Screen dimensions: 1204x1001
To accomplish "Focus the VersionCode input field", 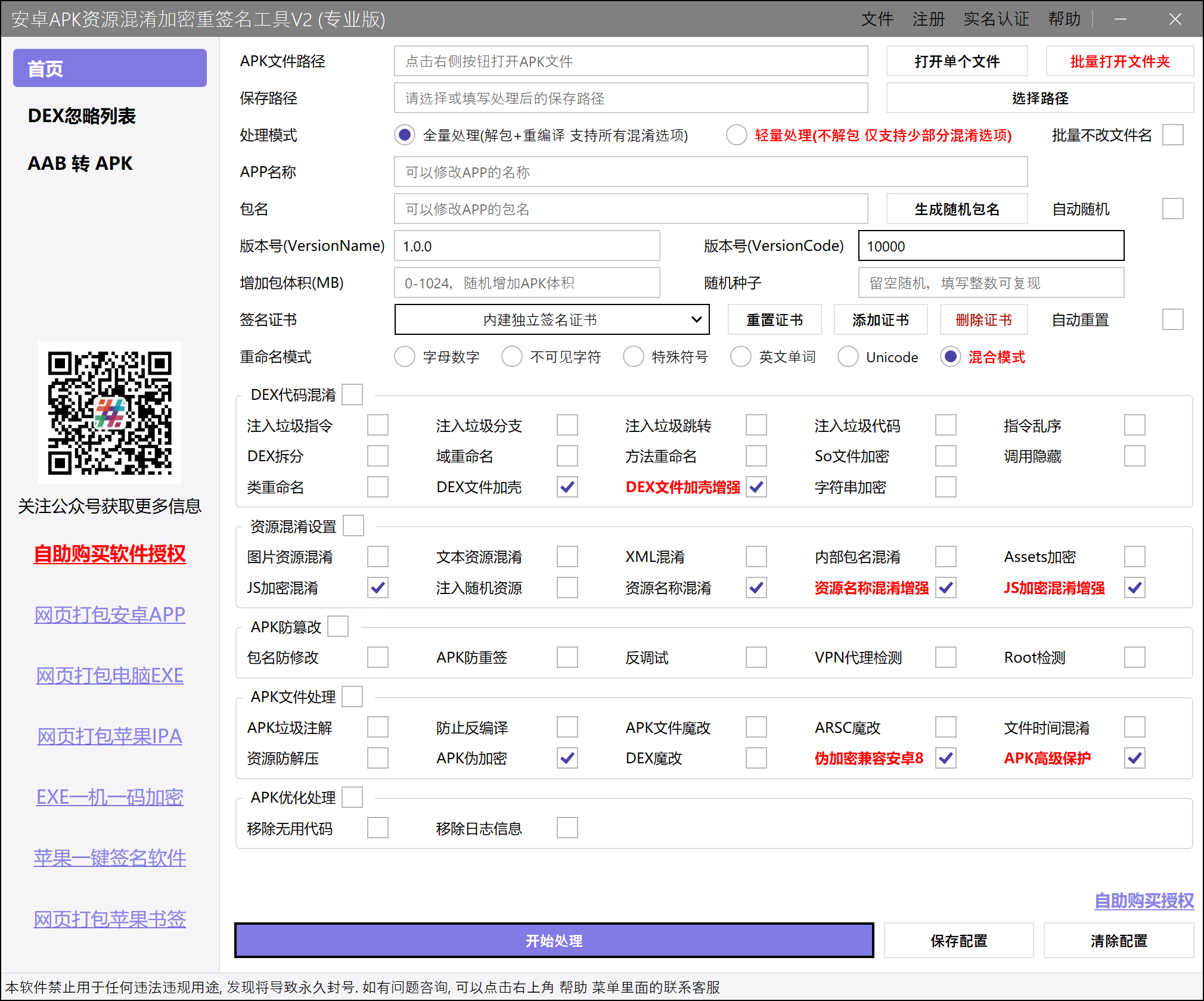I will [x=991, y=246].
